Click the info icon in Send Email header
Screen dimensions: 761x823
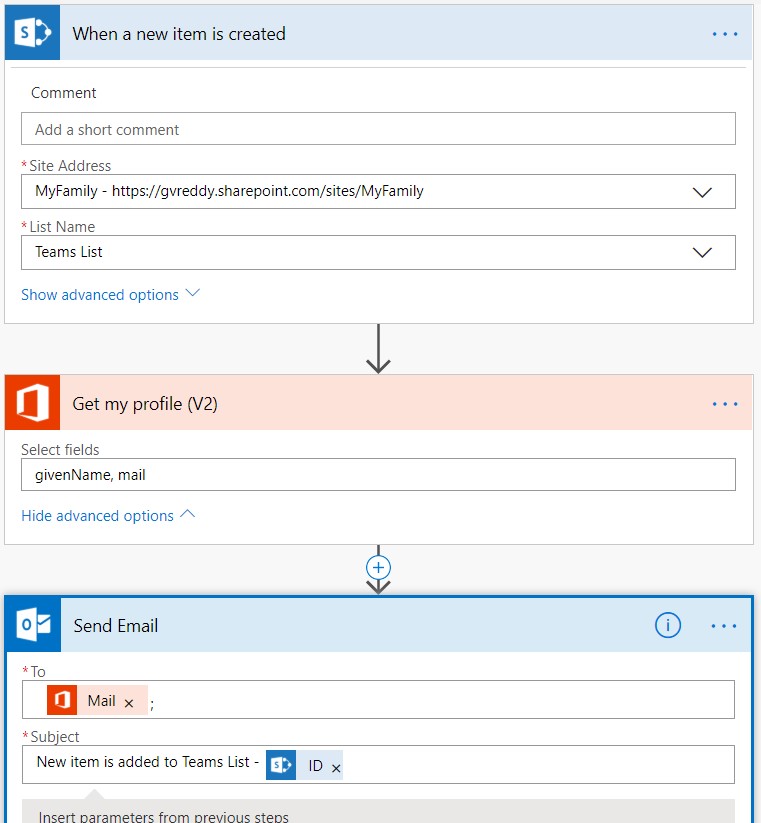[x=668, y=624]
